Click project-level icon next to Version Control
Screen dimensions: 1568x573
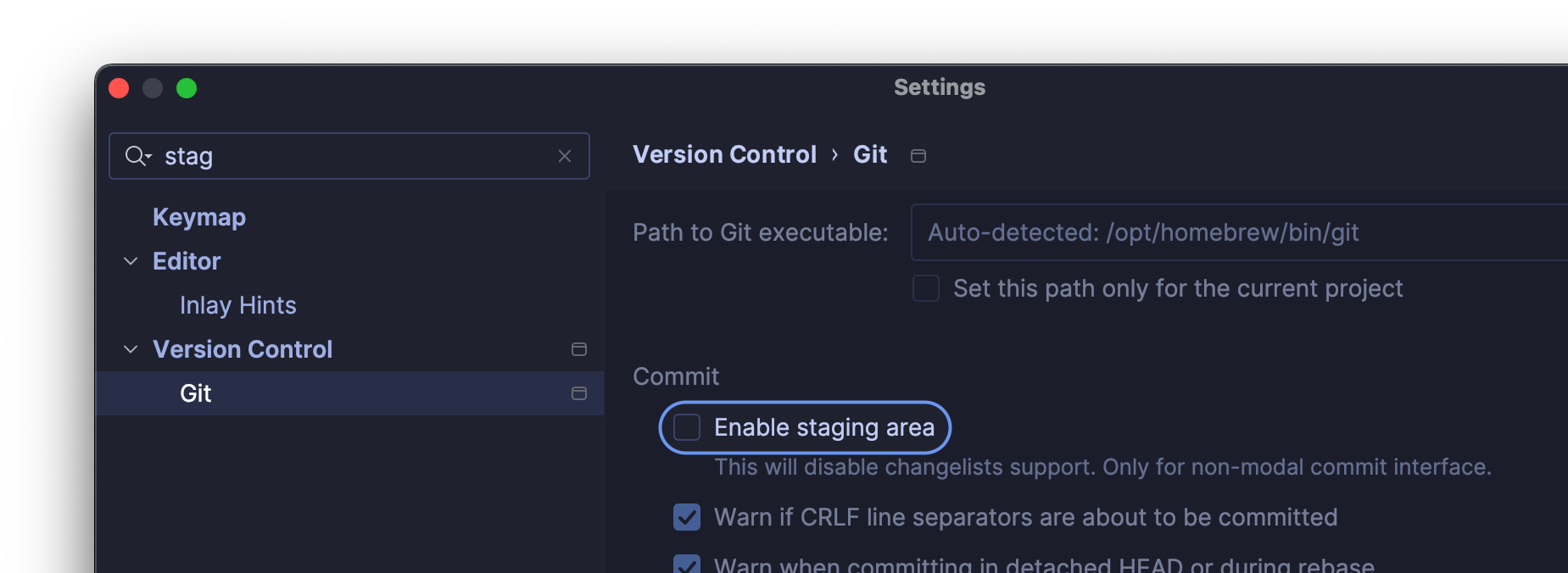[x=579, y=349]
